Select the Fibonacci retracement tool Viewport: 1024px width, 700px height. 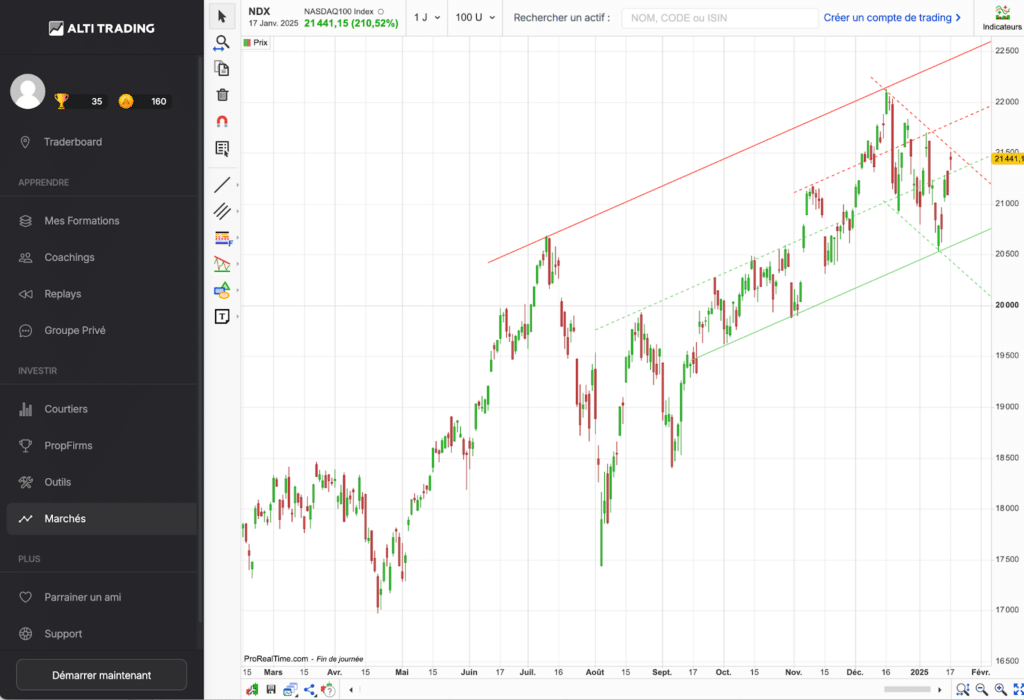pos(223,238)
